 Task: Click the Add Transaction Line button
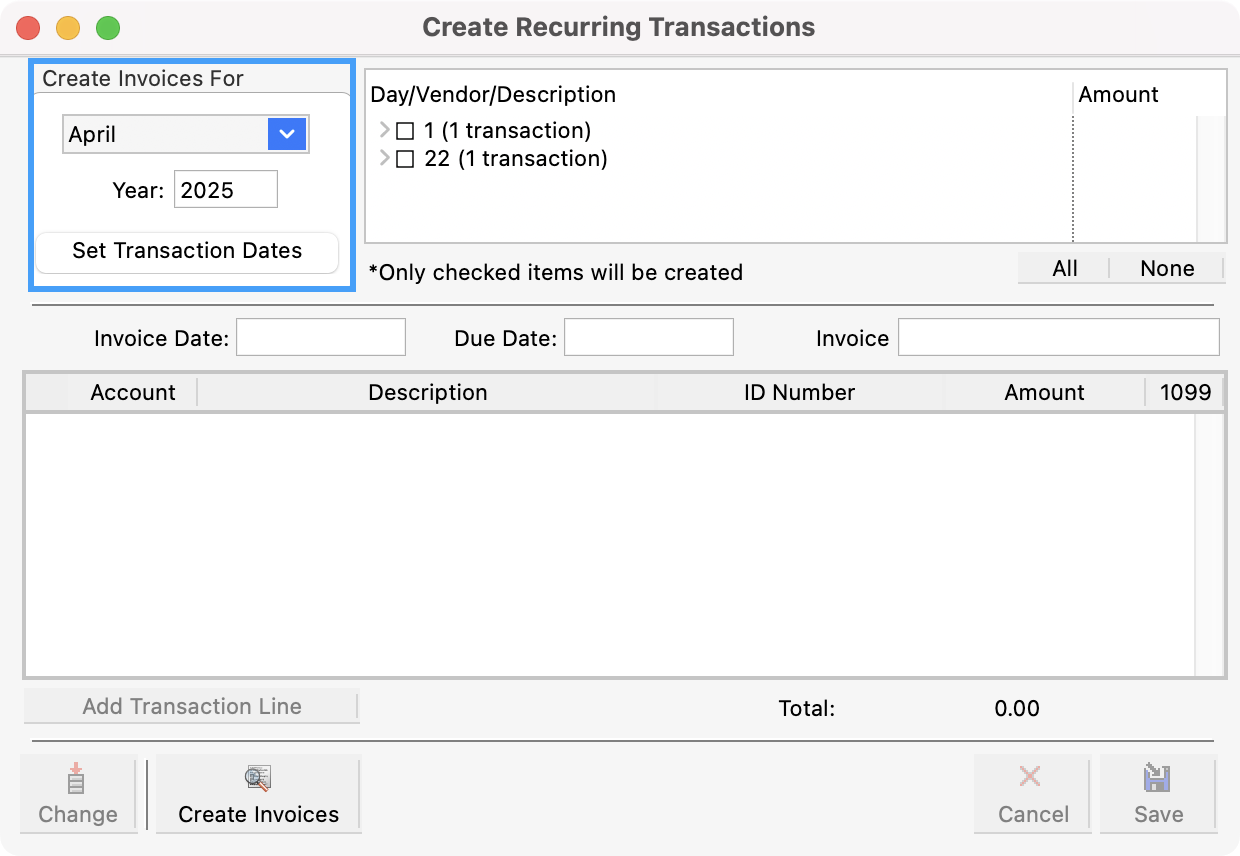pos(191,706)
